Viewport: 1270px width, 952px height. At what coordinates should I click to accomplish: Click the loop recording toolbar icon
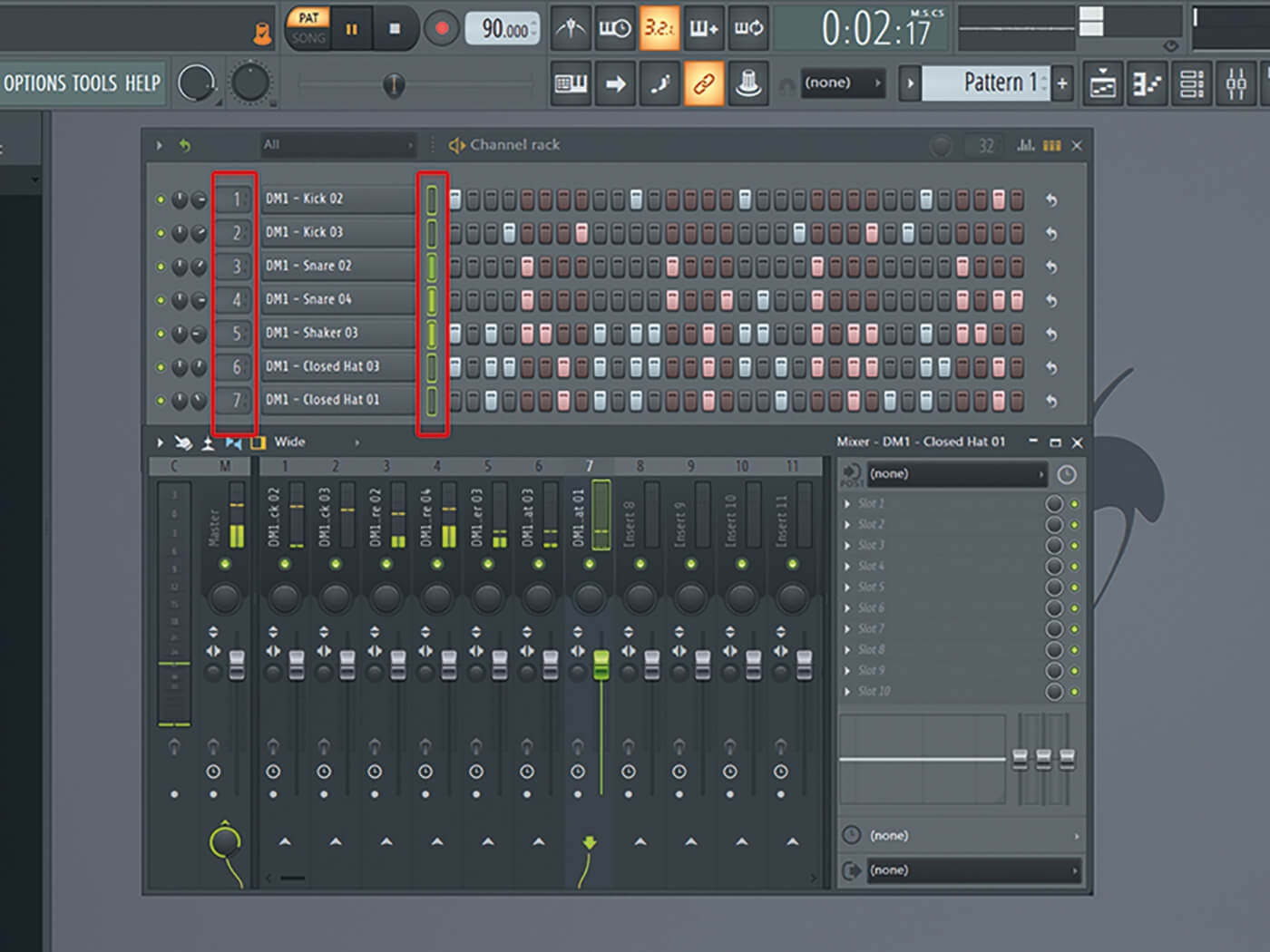click(x=747, y=28)
